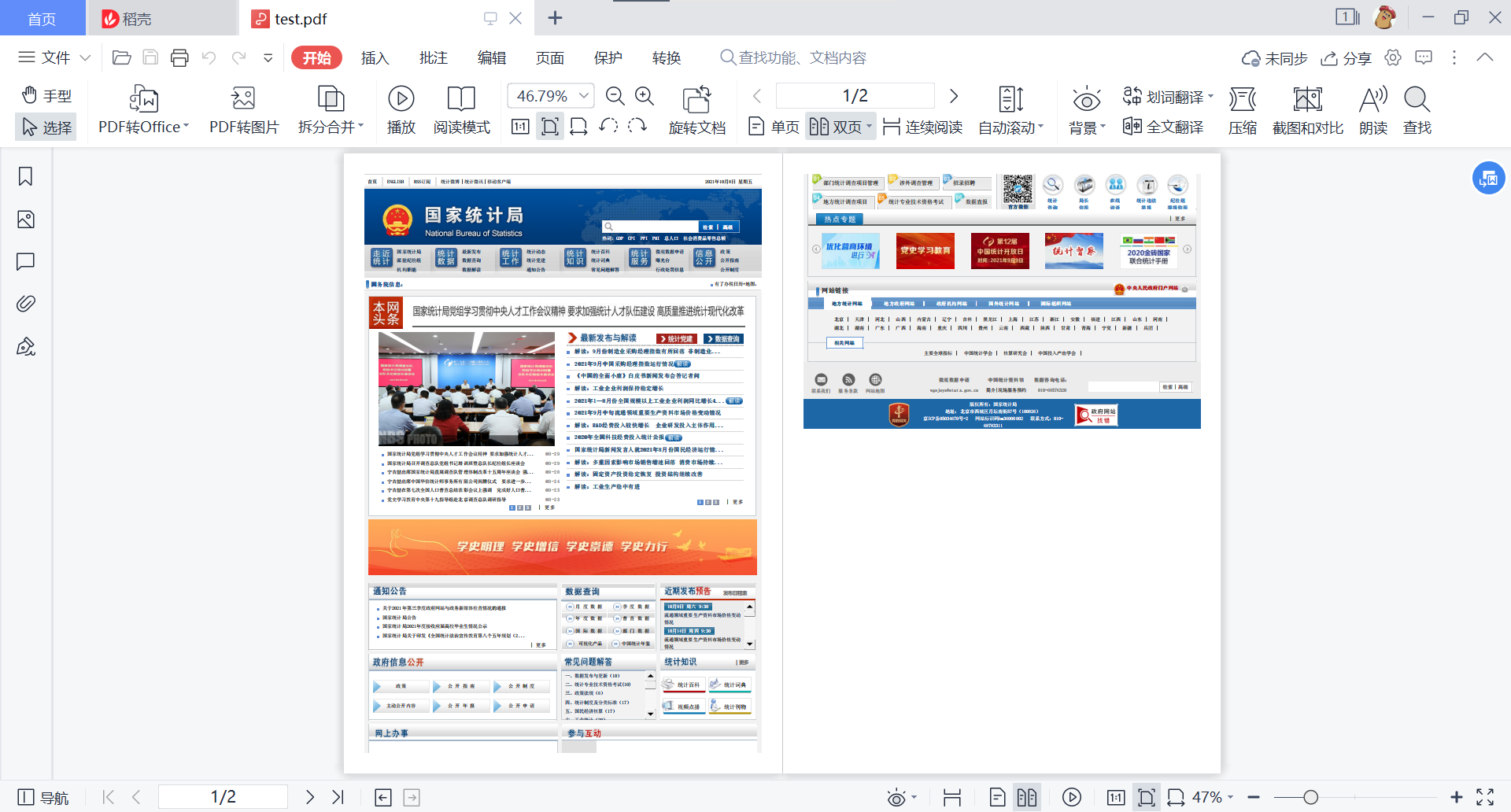Toggle continuous reading (连续阅读)
Screen dimensions: 1511x812
[x=923, y=127]
